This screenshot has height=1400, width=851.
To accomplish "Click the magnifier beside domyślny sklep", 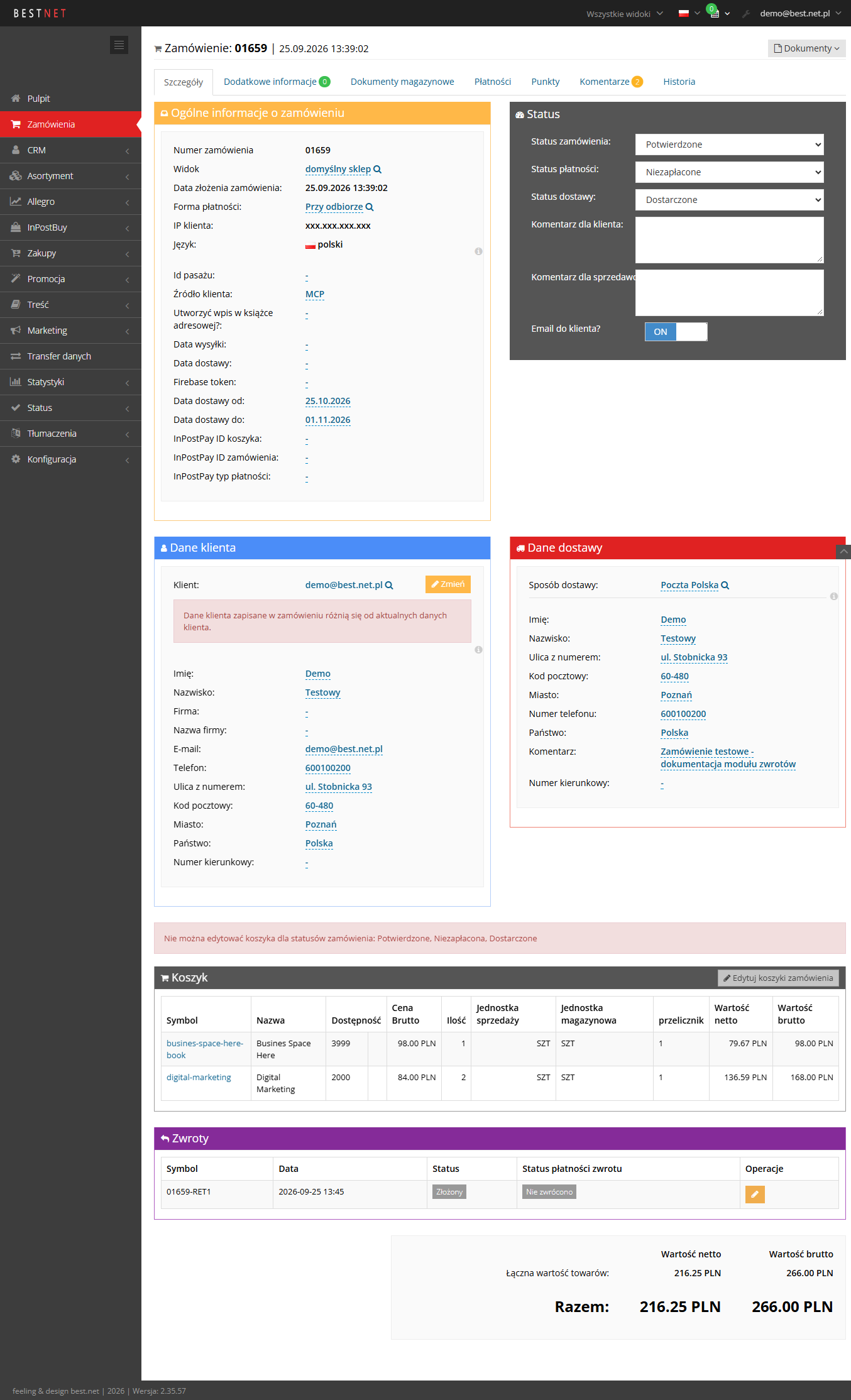I will [377, 169].
